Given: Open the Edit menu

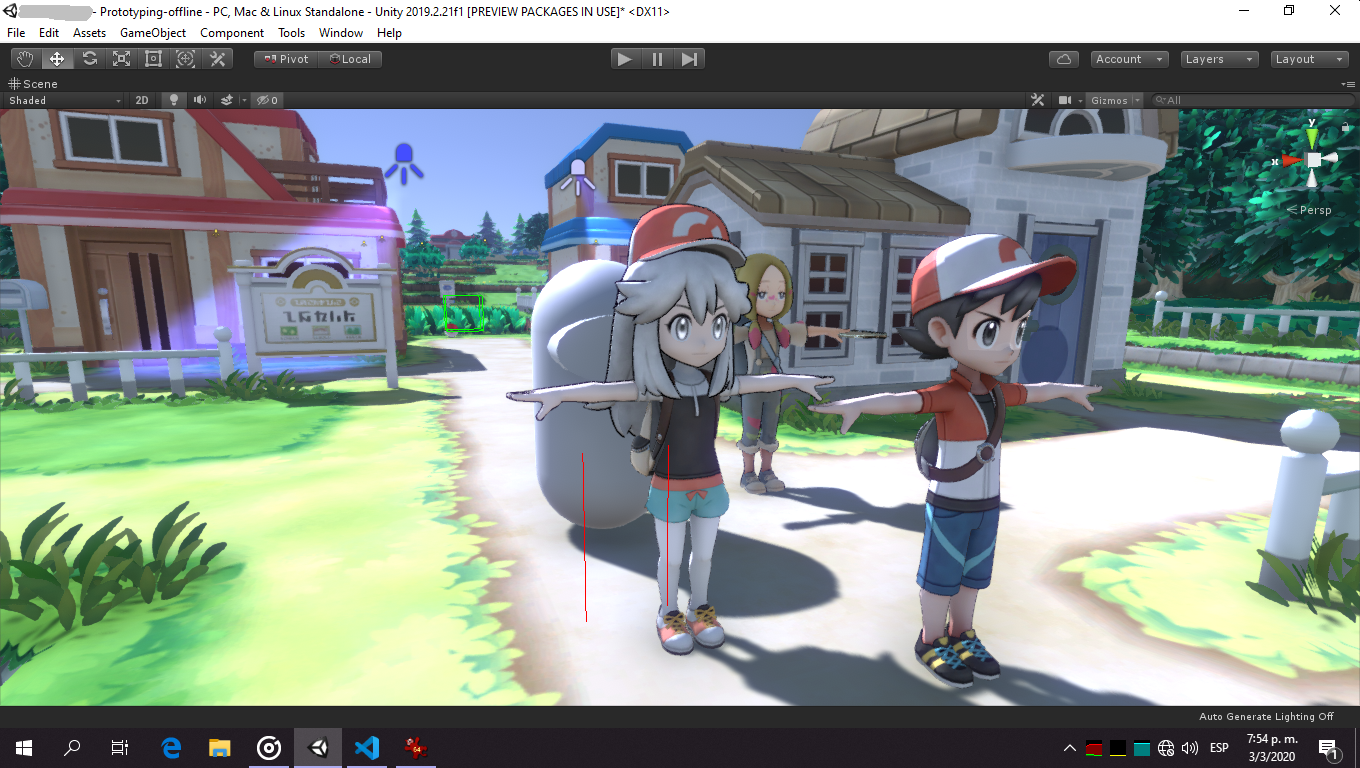Looking at the screenshot, I should click(49, 33).
